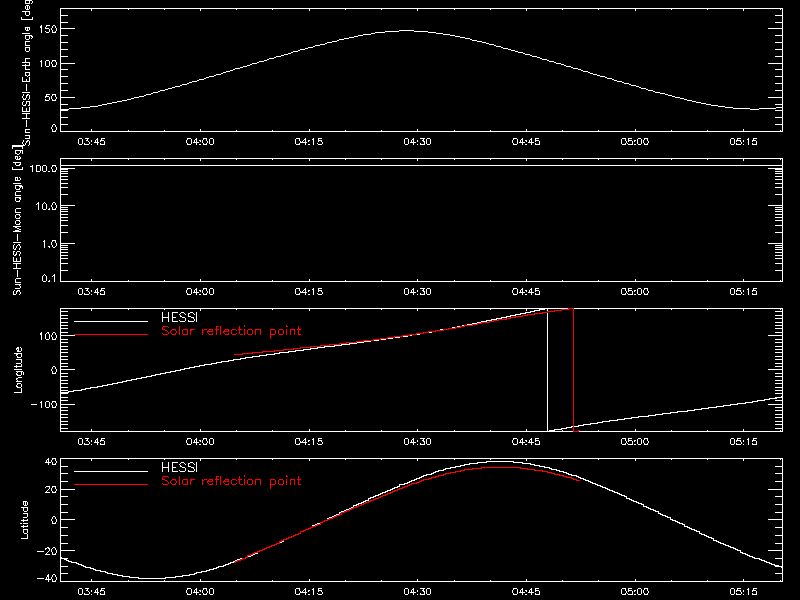This screenshot has height=600, width=800.
Task: Click the -20 tick on Latitude axis
Action: 47,551
